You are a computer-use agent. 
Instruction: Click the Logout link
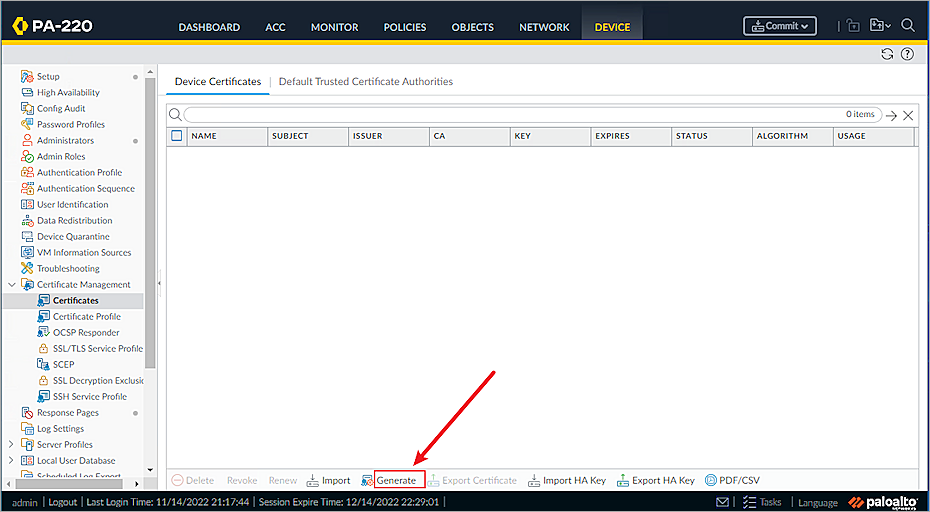(x=62, y=502)
